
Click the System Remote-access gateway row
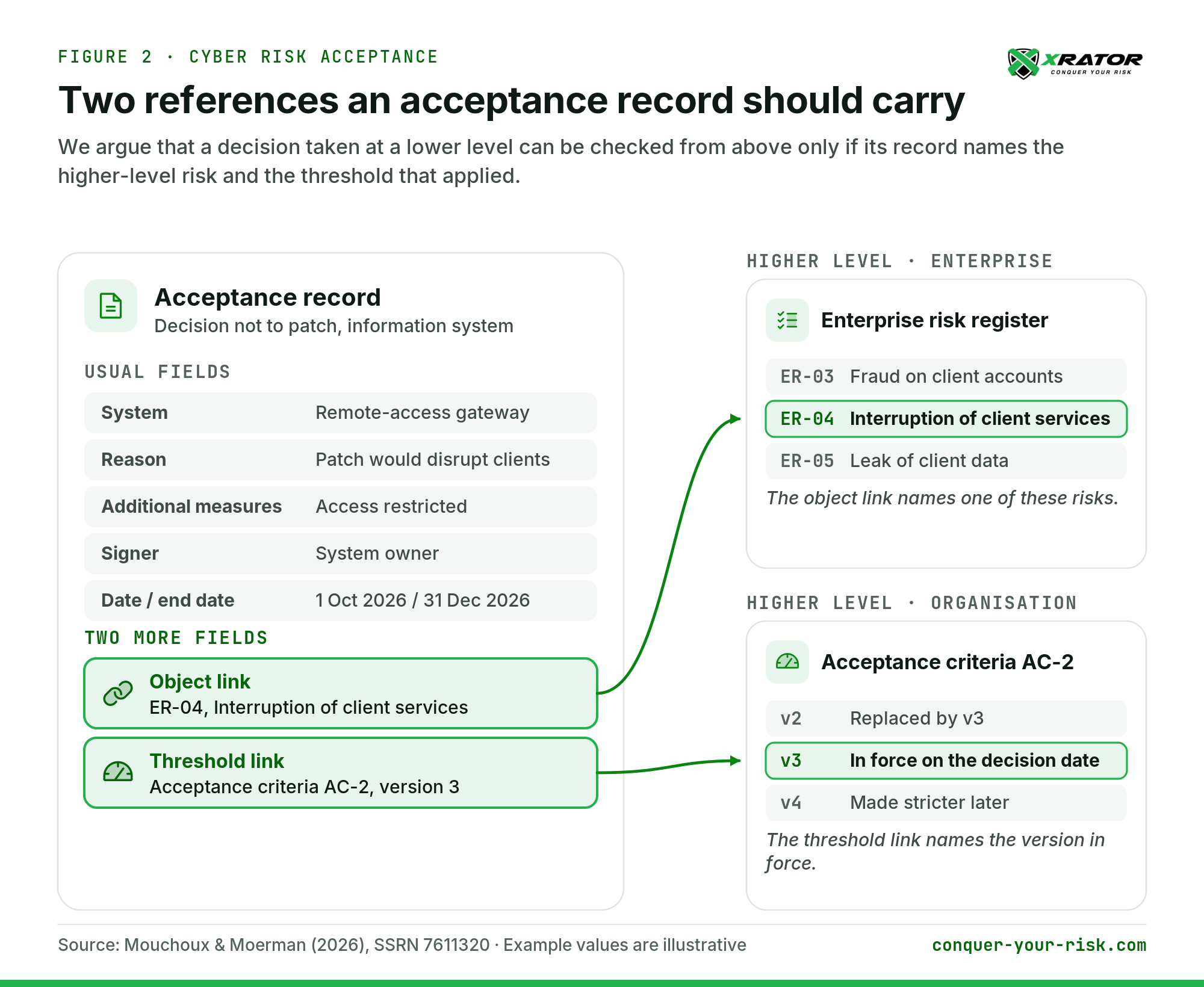341,413
